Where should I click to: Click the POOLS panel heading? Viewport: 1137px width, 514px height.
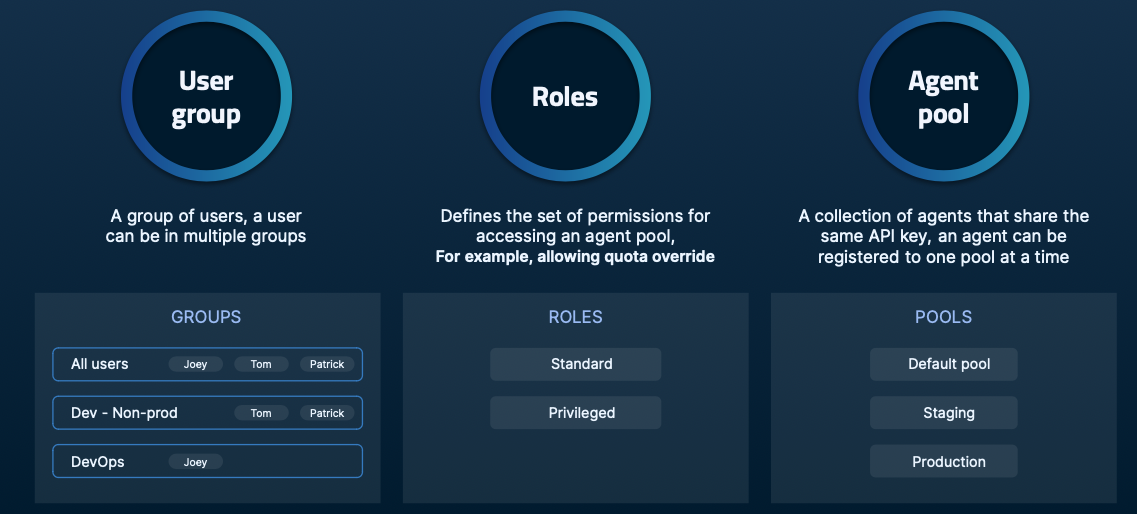[943, 317]
